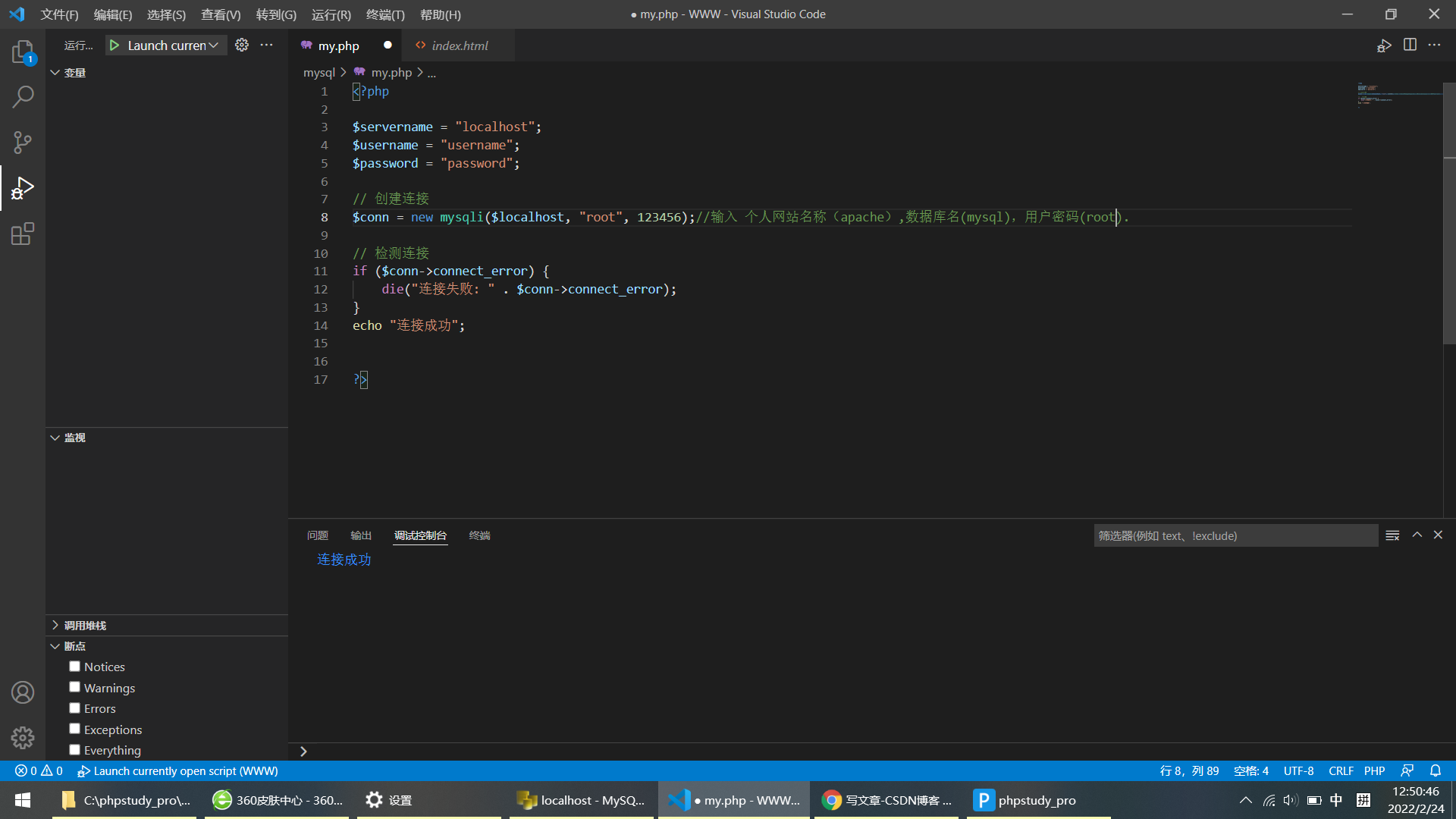Viewport: 1456px width, 819px height.
Task: Switch to the index.html editor tab
Action: tap(460, 45)
